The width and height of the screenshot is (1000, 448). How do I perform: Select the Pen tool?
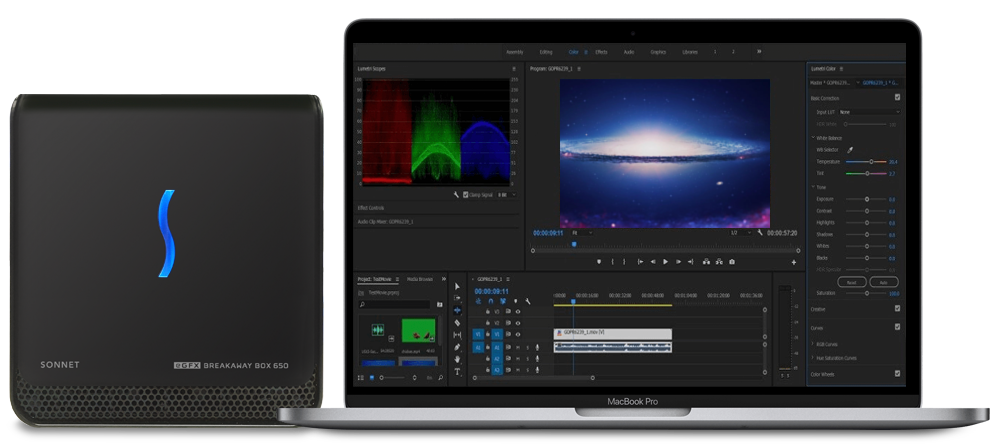[457, 347]
